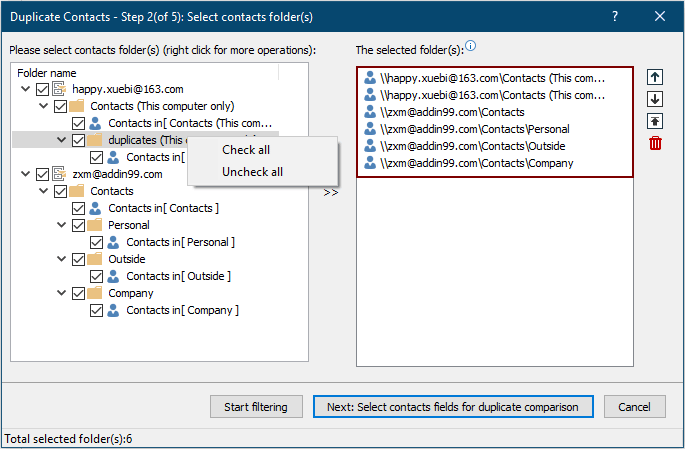The width and height of the screenshot is (685, 449).
Task: Click the Start filtering button
Action: pos(256,407)
